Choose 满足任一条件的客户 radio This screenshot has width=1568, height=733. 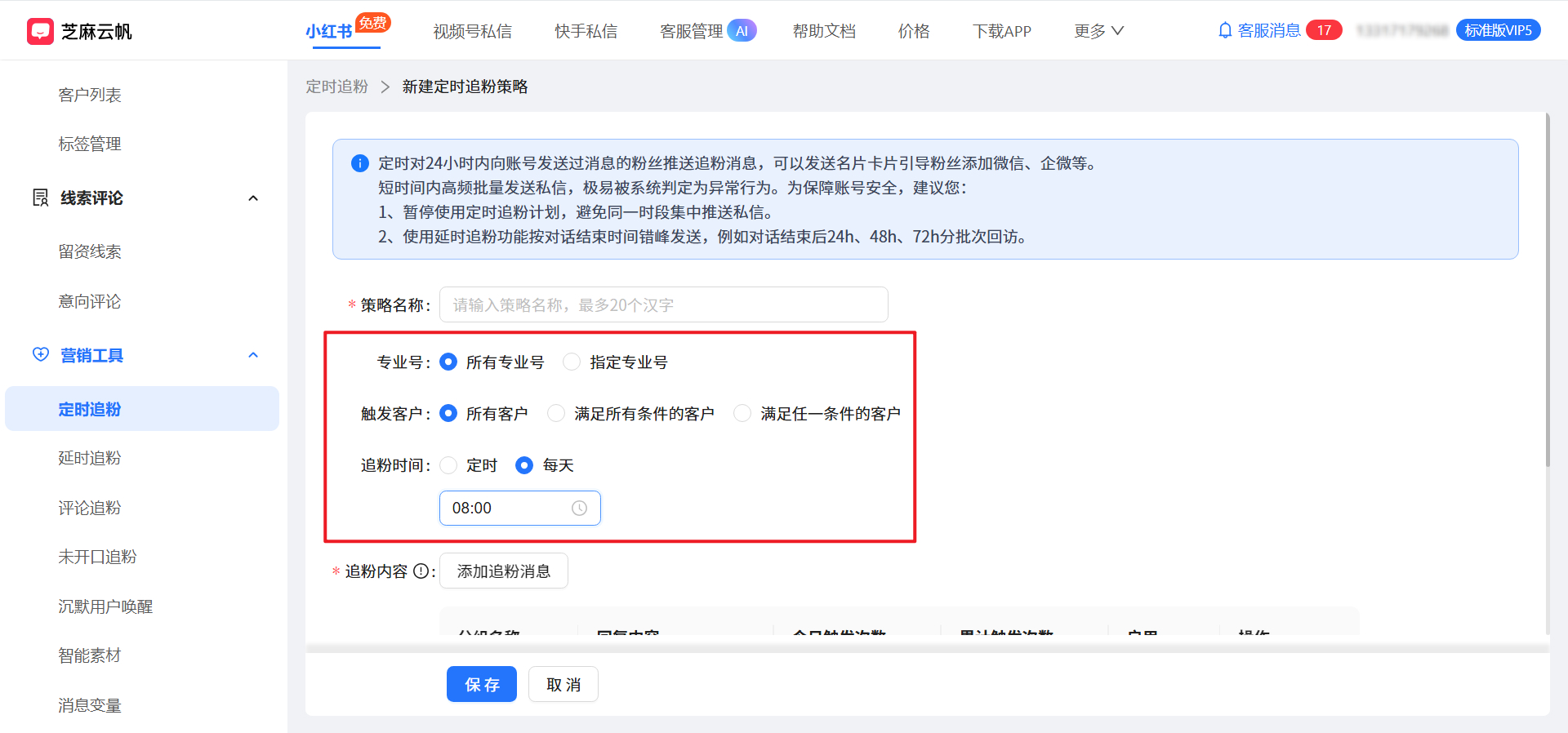pyautogui.click(x=742, y=413)
